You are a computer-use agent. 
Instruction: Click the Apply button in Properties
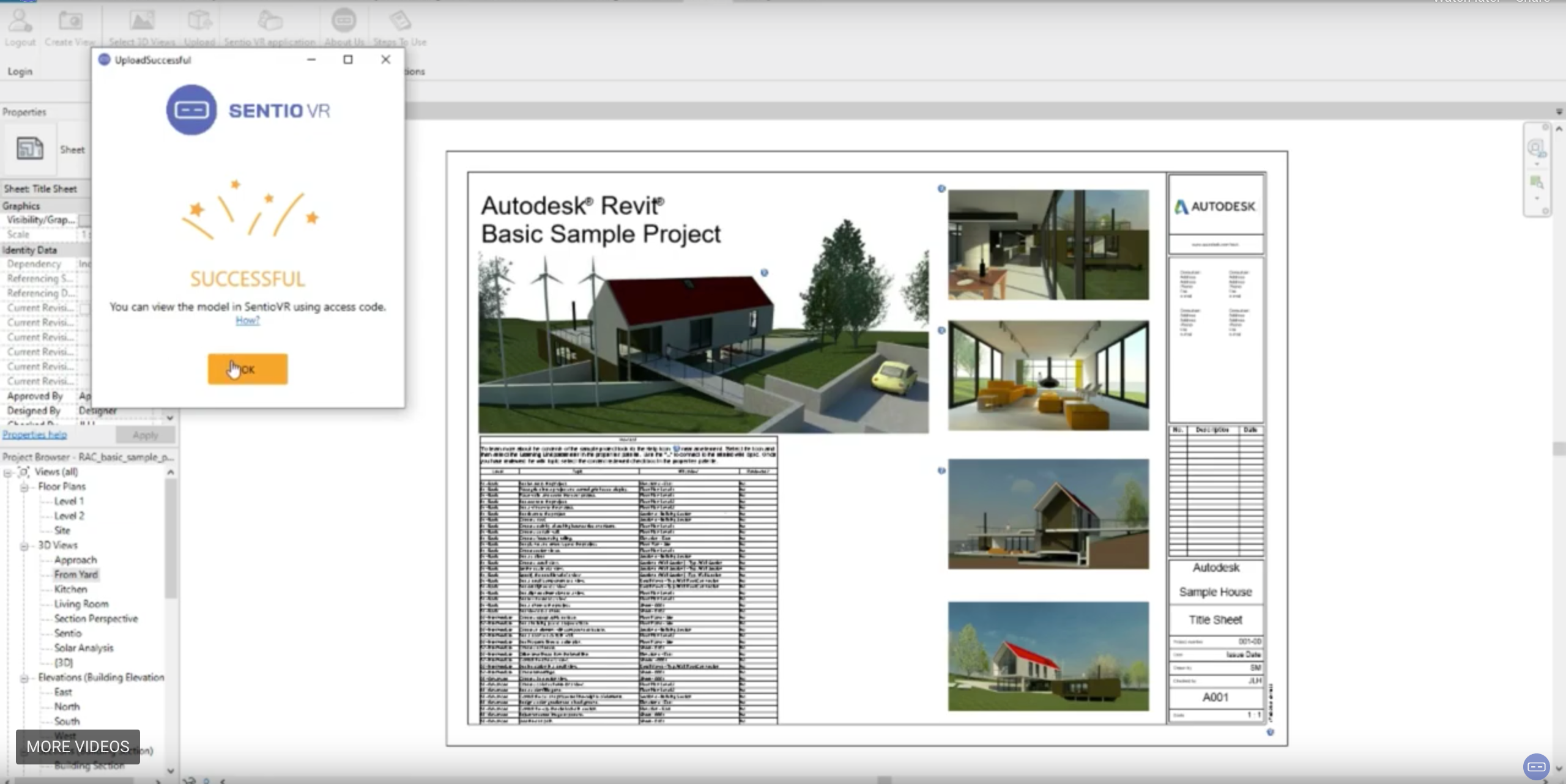coord(145,435)
